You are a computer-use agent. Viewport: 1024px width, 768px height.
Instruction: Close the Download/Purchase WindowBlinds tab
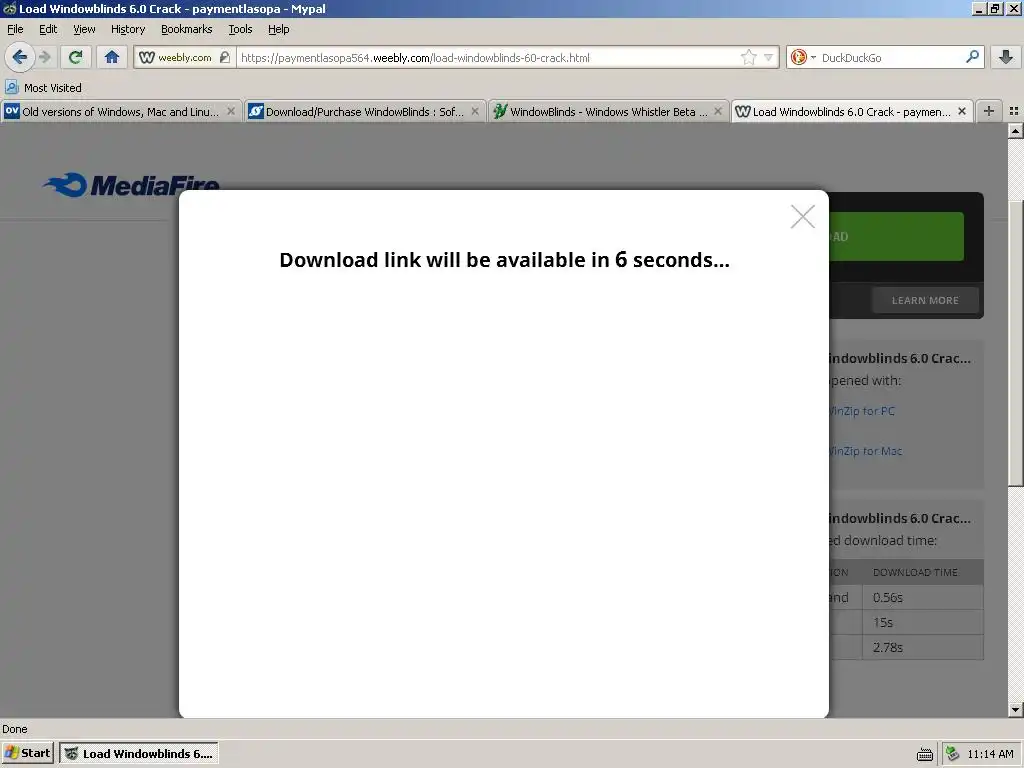pyautogui.click(x=475, y=112)
